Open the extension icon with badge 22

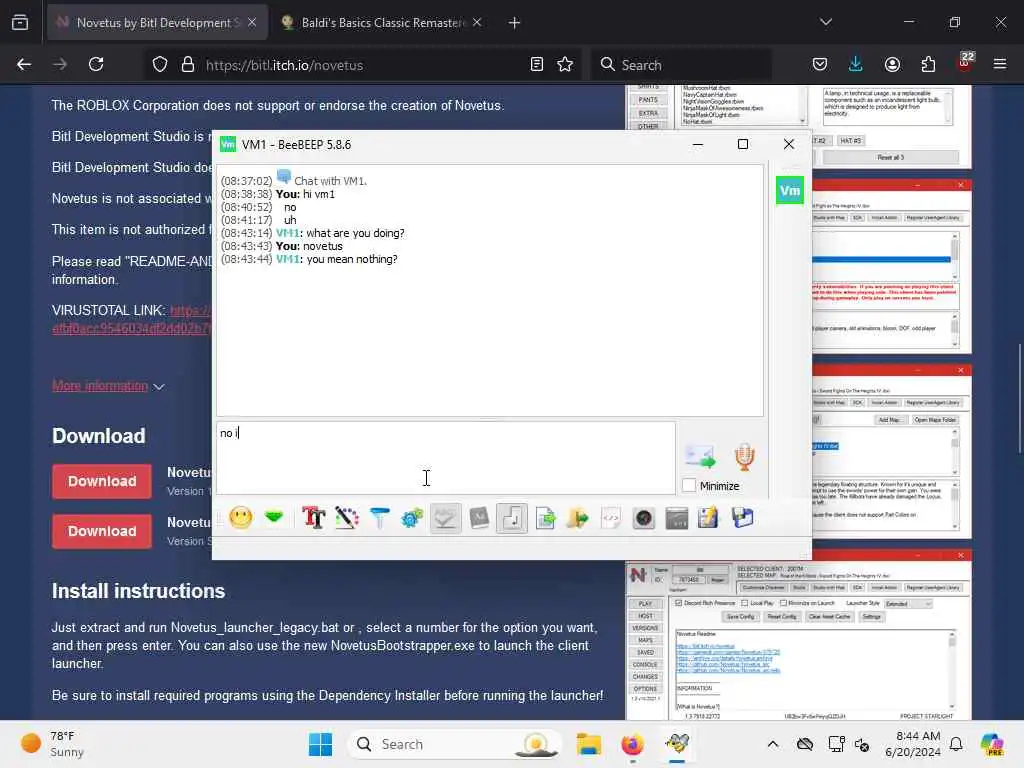pyautogui.click(x=965, y=63)
